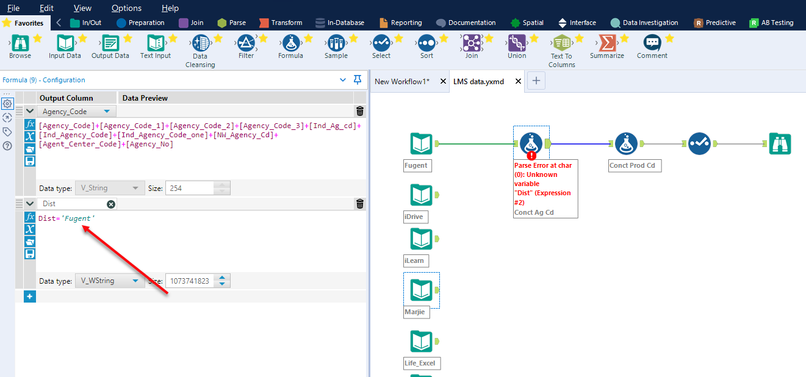Delete the Agency_Code expression with trash icon
Viewport: 806px width, 377px height.
coord(360,111)
